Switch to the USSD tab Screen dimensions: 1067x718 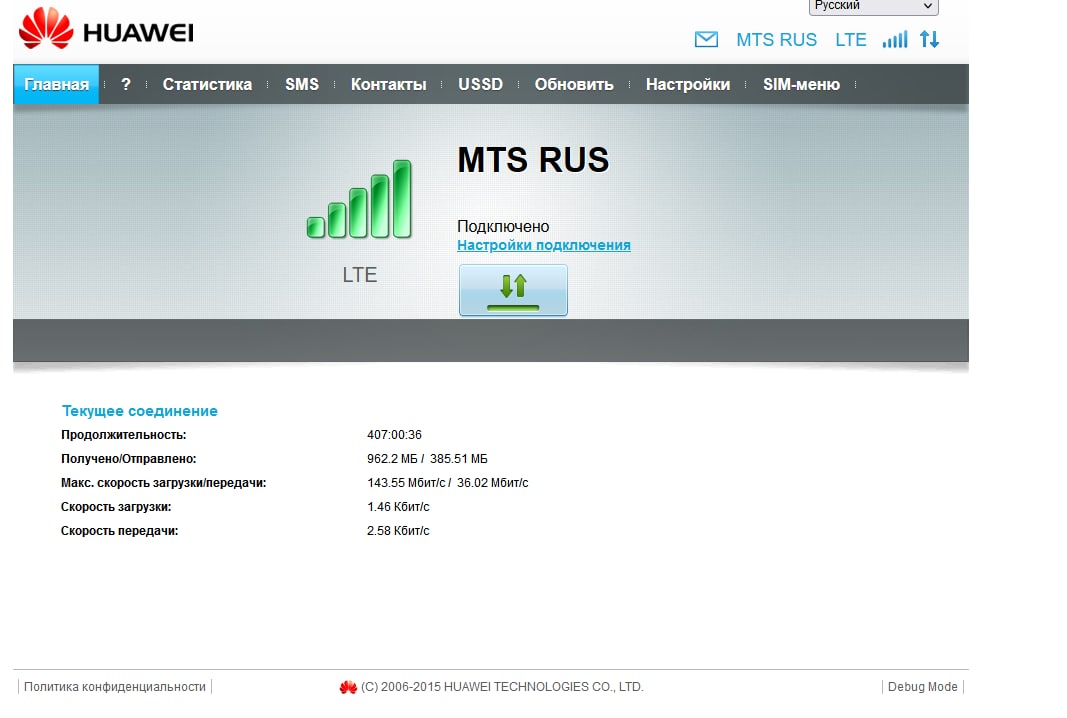pos(480,84)
